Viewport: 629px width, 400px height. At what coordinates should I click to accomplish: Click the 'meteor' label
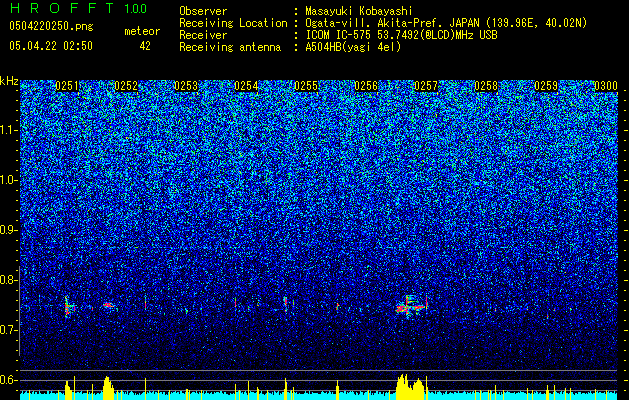[142, 31]
